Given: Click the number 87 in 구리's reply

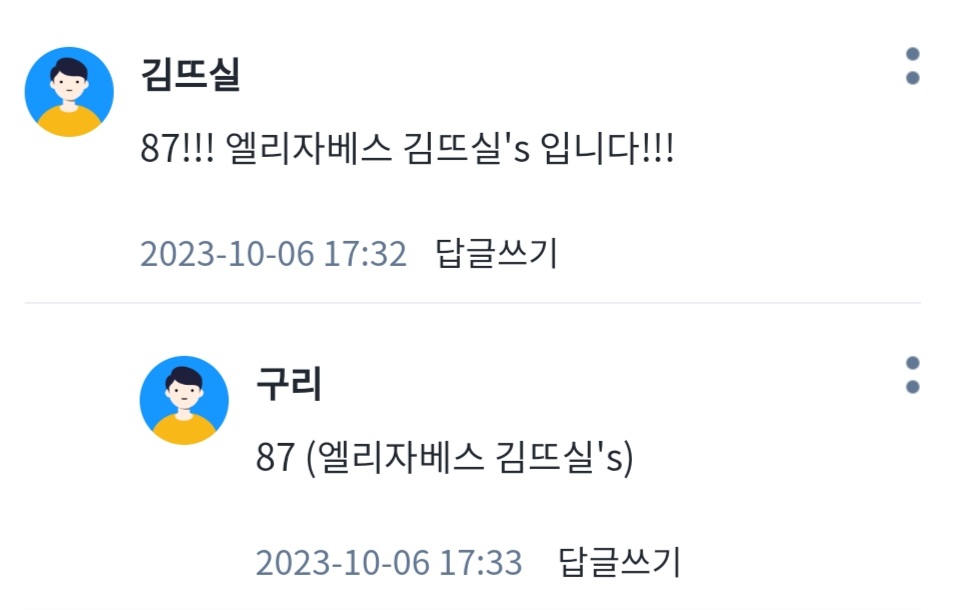Looking at the screenshot, I should (275, 458).
